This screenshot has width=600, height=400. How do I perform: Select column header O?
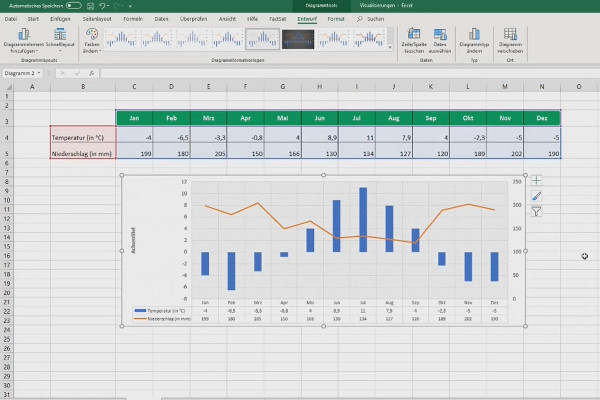point(579,87)
